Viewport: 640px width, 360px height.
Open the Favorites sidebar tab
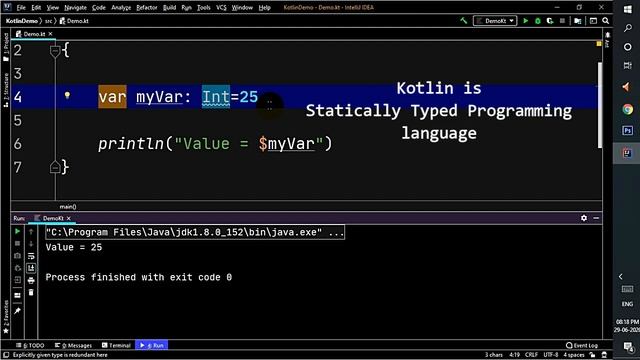point(6,317)
